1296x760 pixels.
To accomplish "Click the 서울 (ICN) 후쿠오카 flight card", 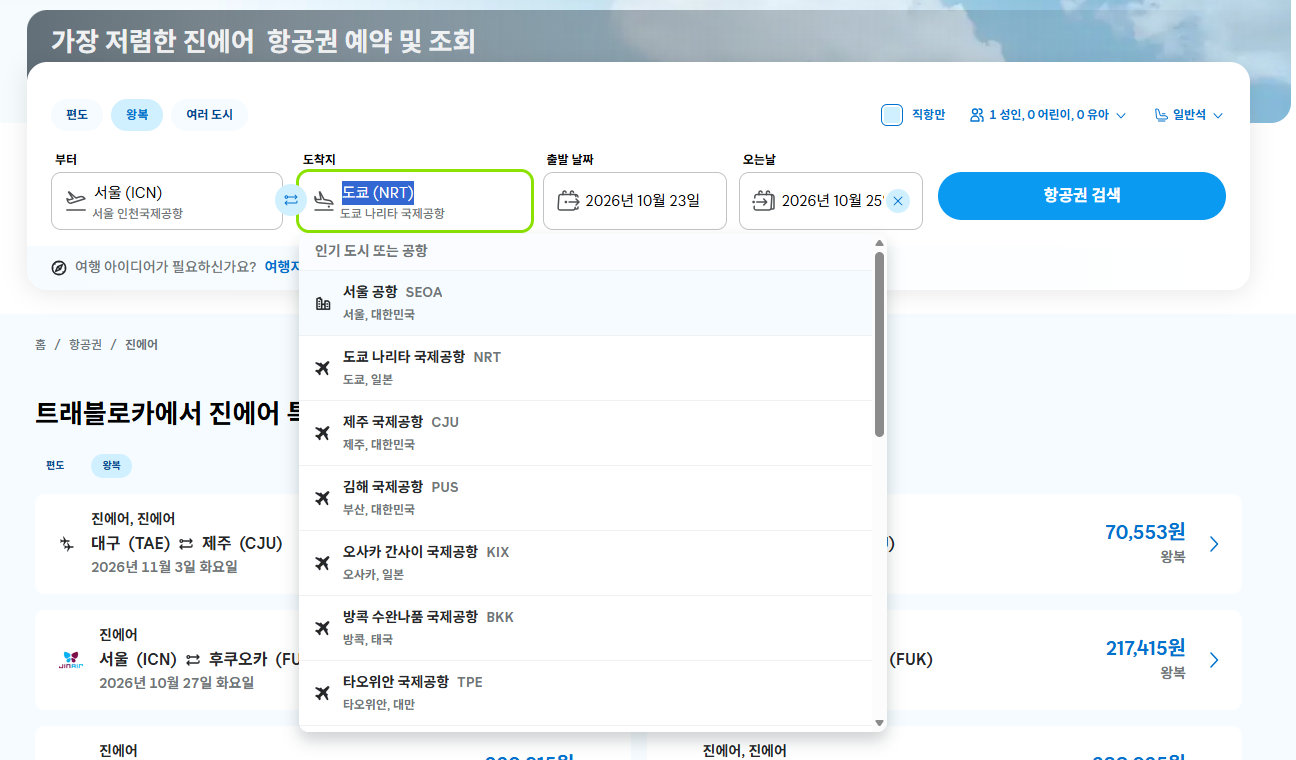I will pos(168,660).
